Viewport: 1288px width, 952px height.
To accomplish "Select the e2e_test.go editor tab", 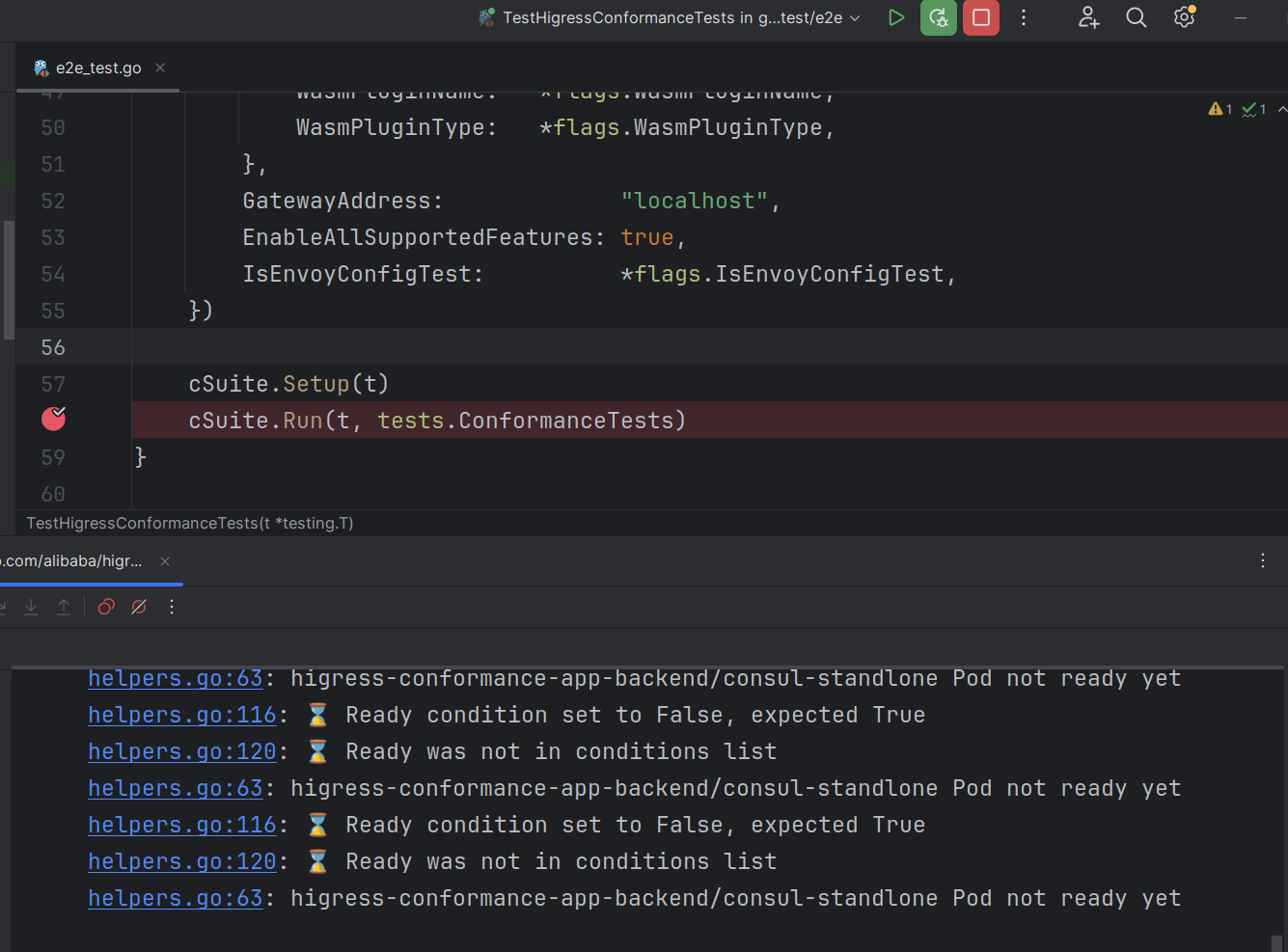I will click(x=97, y=68).
